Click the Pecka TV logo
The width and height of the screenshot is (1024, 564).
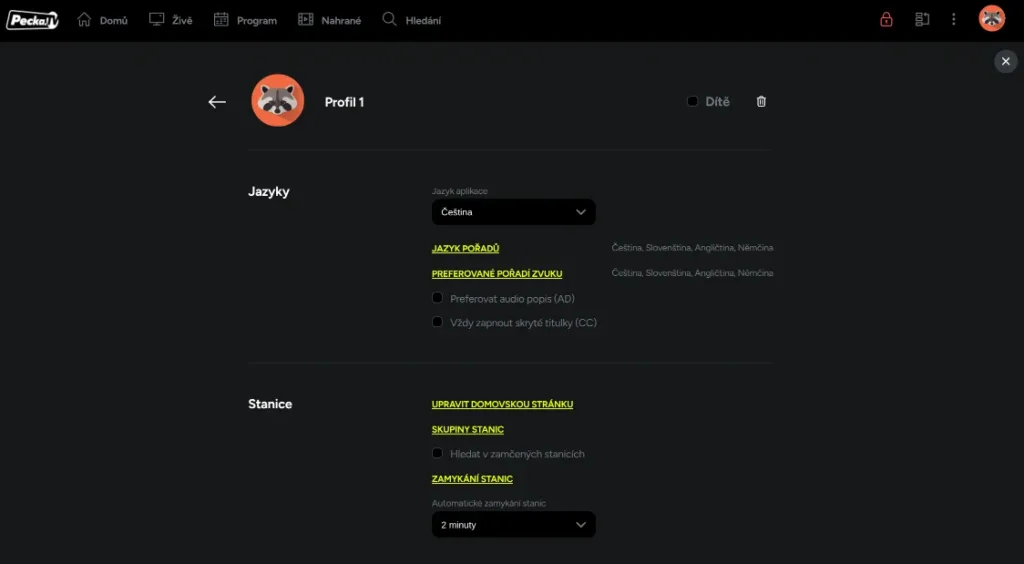point(32,20)
